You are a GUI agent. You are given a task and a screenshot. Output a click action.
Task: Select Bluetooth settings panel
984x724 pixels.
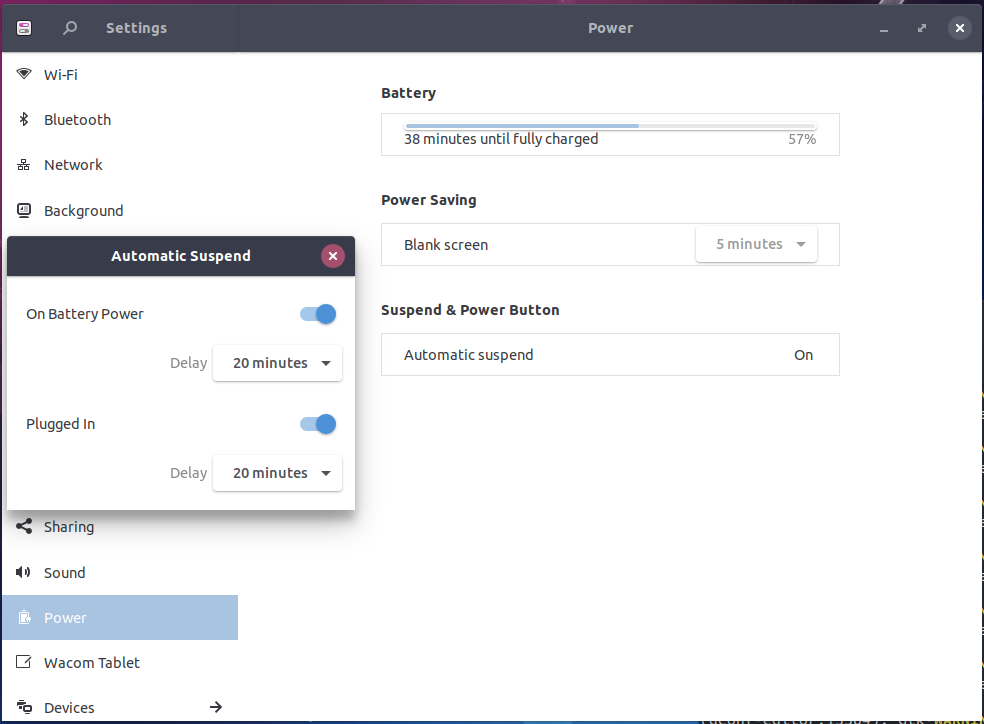coord(120,120)
